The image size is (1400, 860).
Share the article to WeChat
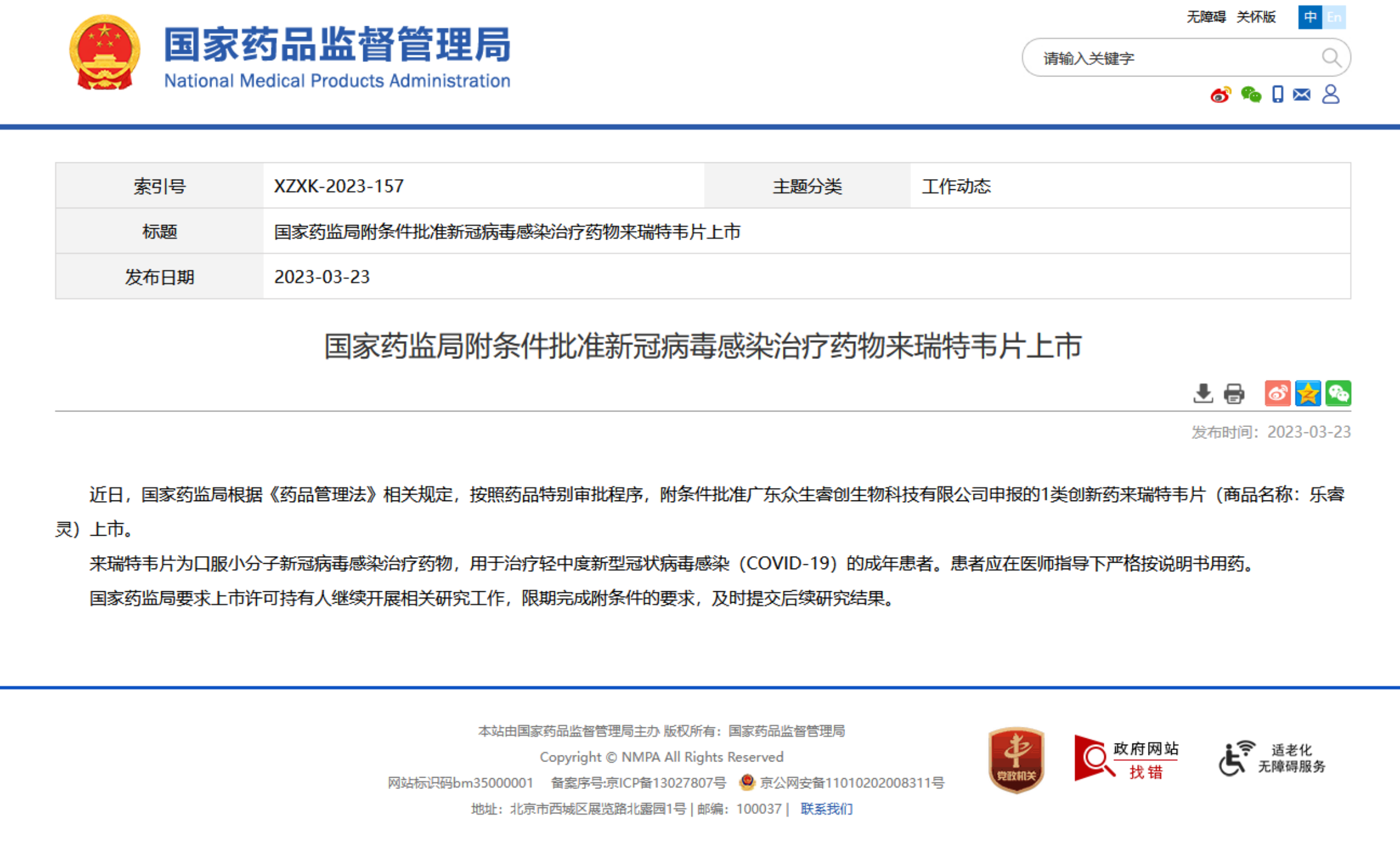pyautogui.click(x=1338, y=394)
